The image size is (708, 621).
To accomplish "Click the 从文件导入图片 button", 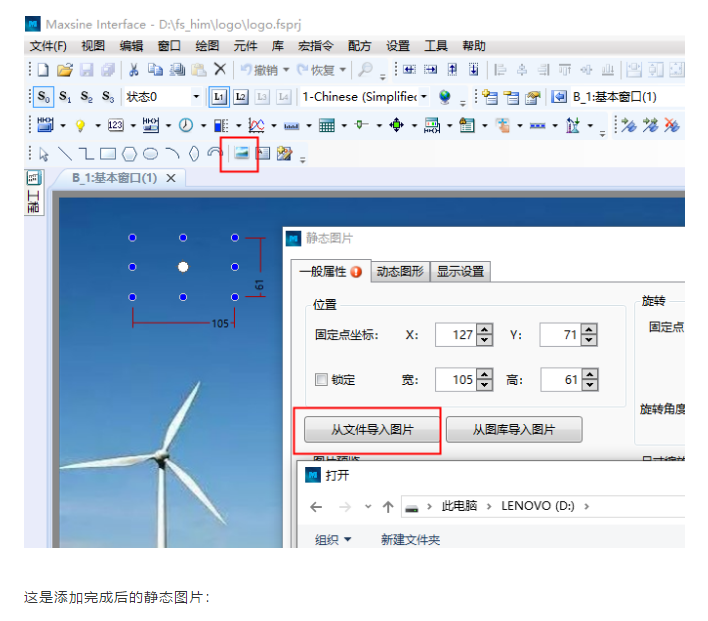I will (x=372, y=430).
